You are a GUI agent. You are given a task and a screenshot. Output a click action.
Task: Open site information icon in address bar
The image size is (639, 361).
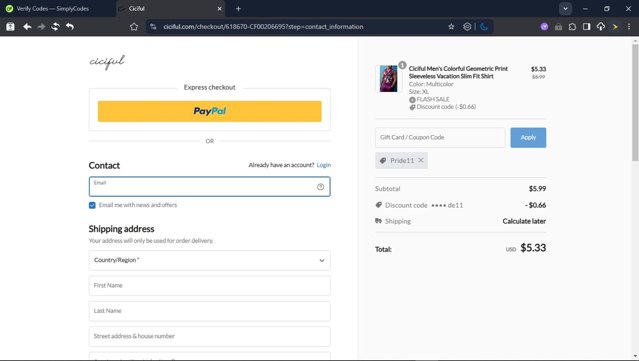[x=153, y=26]
